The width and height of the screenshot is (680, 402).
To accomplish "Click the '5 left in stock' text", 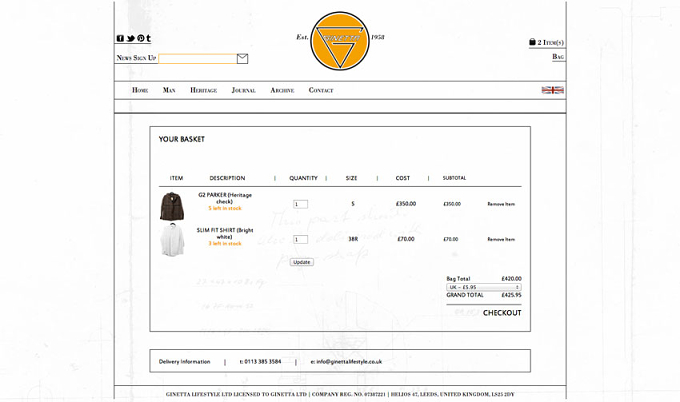I will [x=225, y=209].
